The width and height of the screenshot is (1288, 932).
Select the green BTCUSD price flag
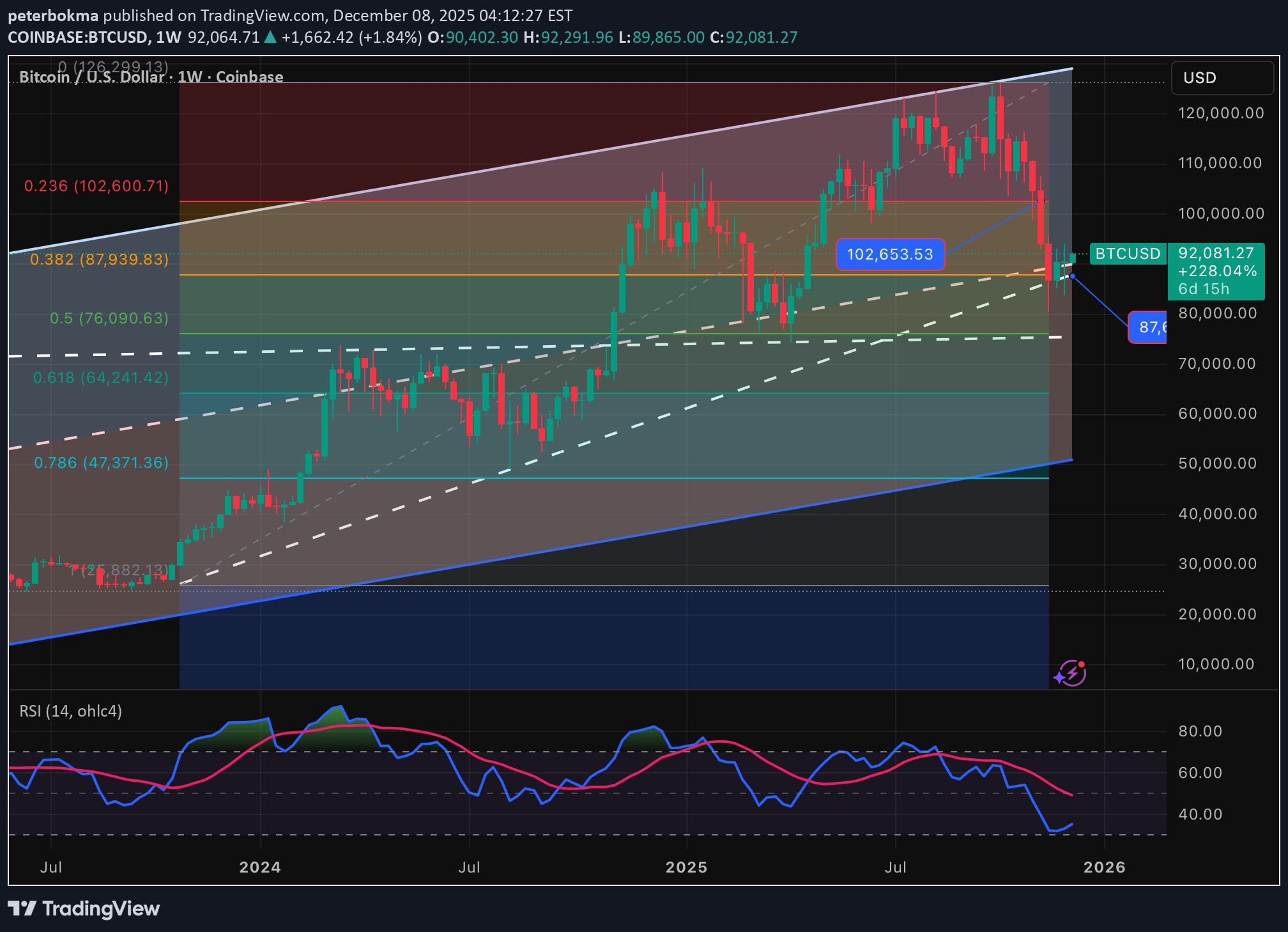coord(1128,254)
